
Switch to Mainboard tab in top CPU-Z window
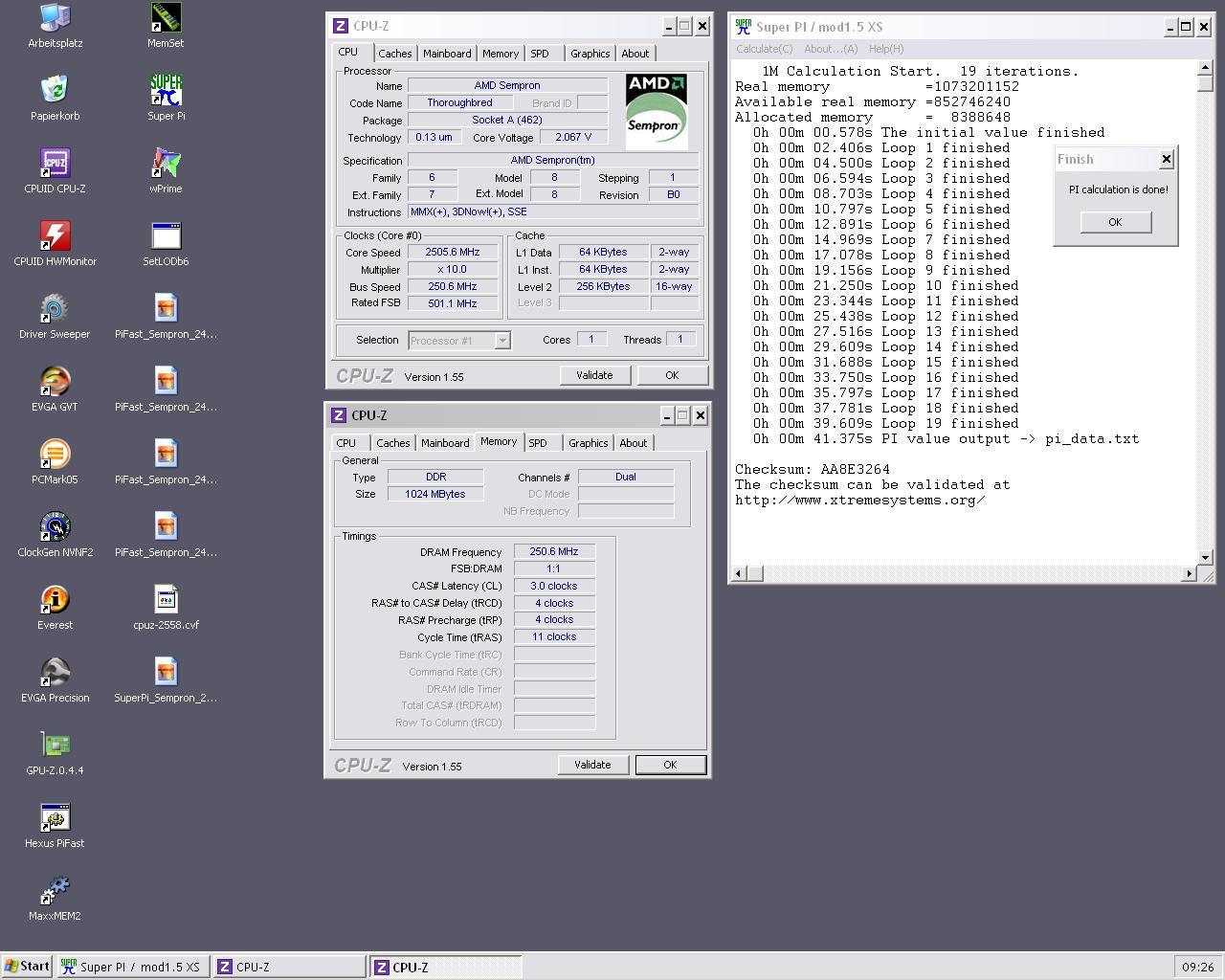[447, 54]
